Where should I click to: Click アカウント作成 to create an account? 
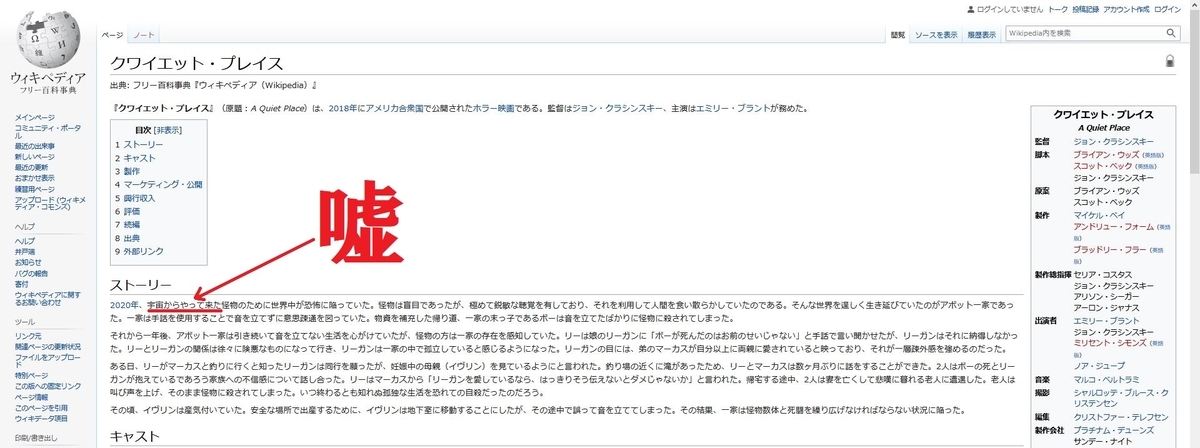(1126, 8)
